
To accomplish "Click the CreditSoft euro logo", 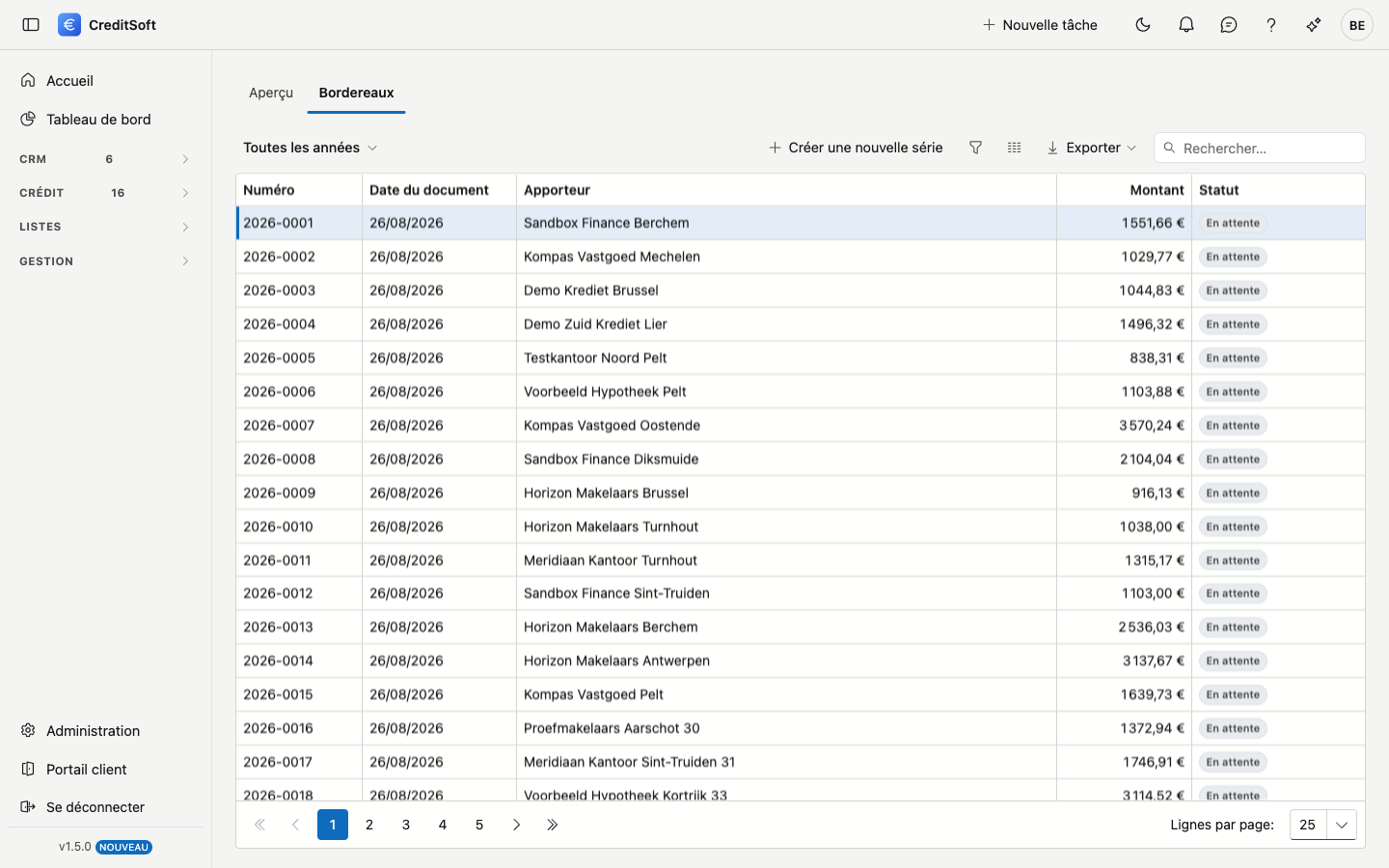I will 69,25.
